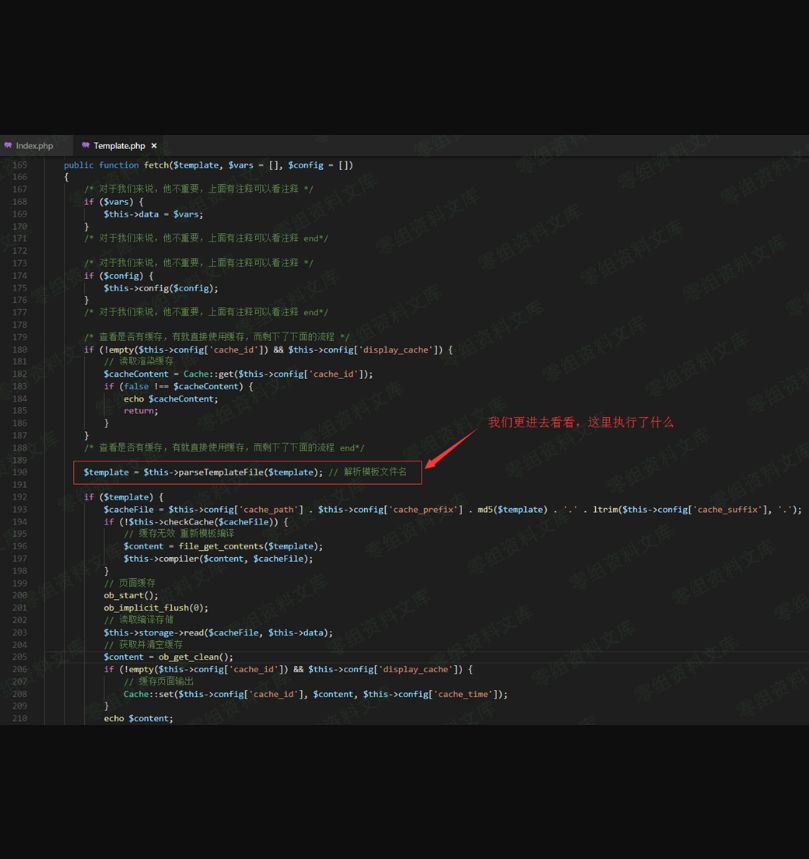Image resolution: width=809 pixels, height=859 pixels.
Task: Click on the ob_start() call
Action: 130,595
